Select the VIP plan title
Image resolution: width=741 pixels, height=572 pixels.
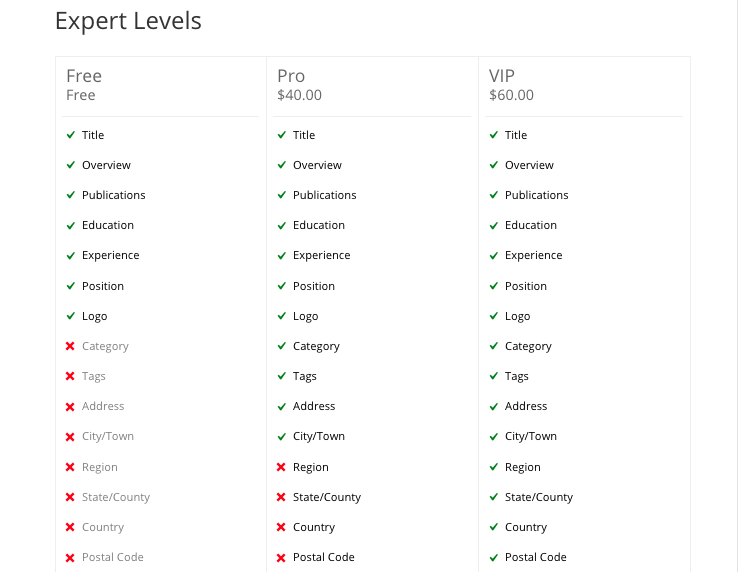click(x=504, y=76)
